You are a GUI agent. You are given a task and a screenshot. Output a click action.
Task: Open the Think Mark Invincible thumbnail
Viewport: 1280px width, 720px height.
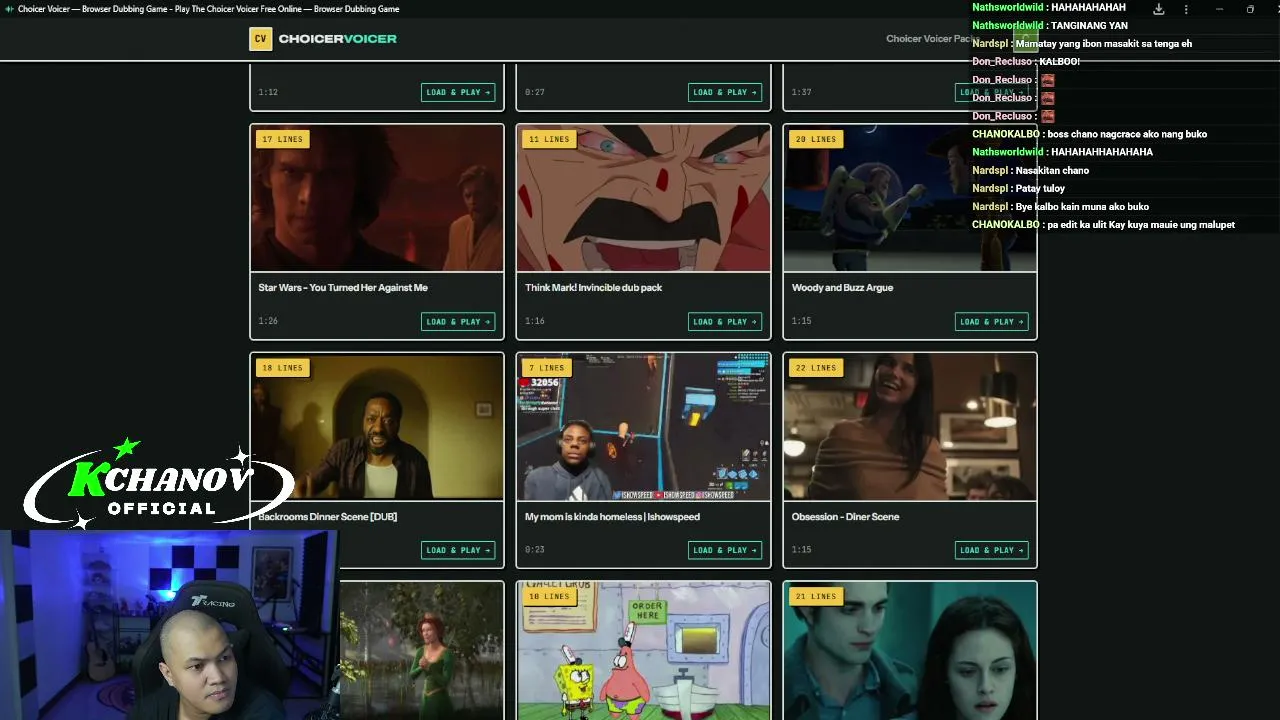click(x=644, y=198)
